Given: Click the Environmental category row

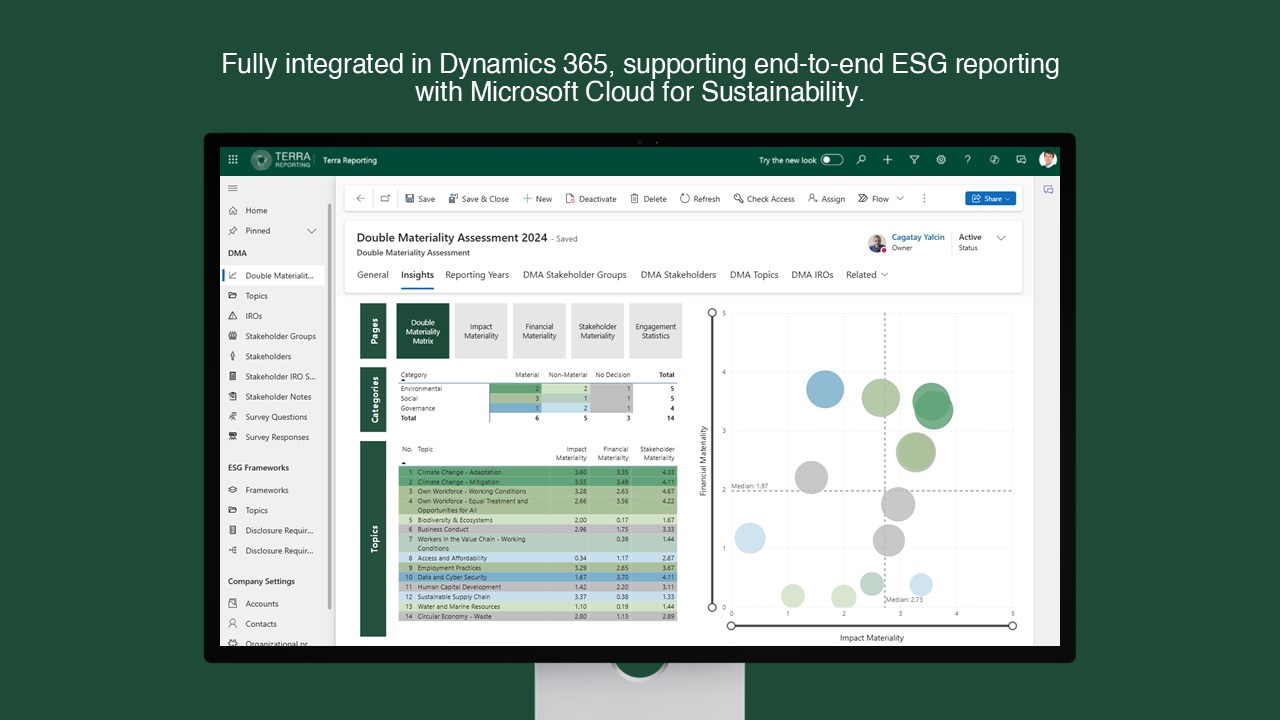Looking at the screenshot, I should tap(538, 388).
